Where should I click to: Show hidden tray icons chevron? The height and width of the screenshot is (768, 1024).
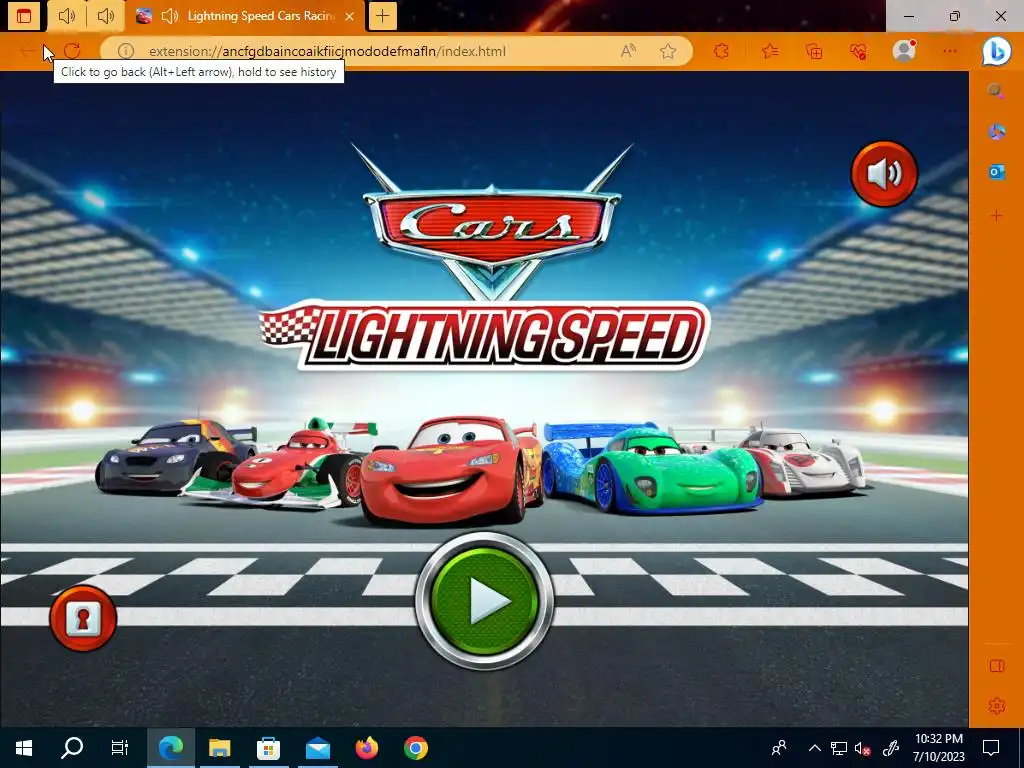[814, 748]
